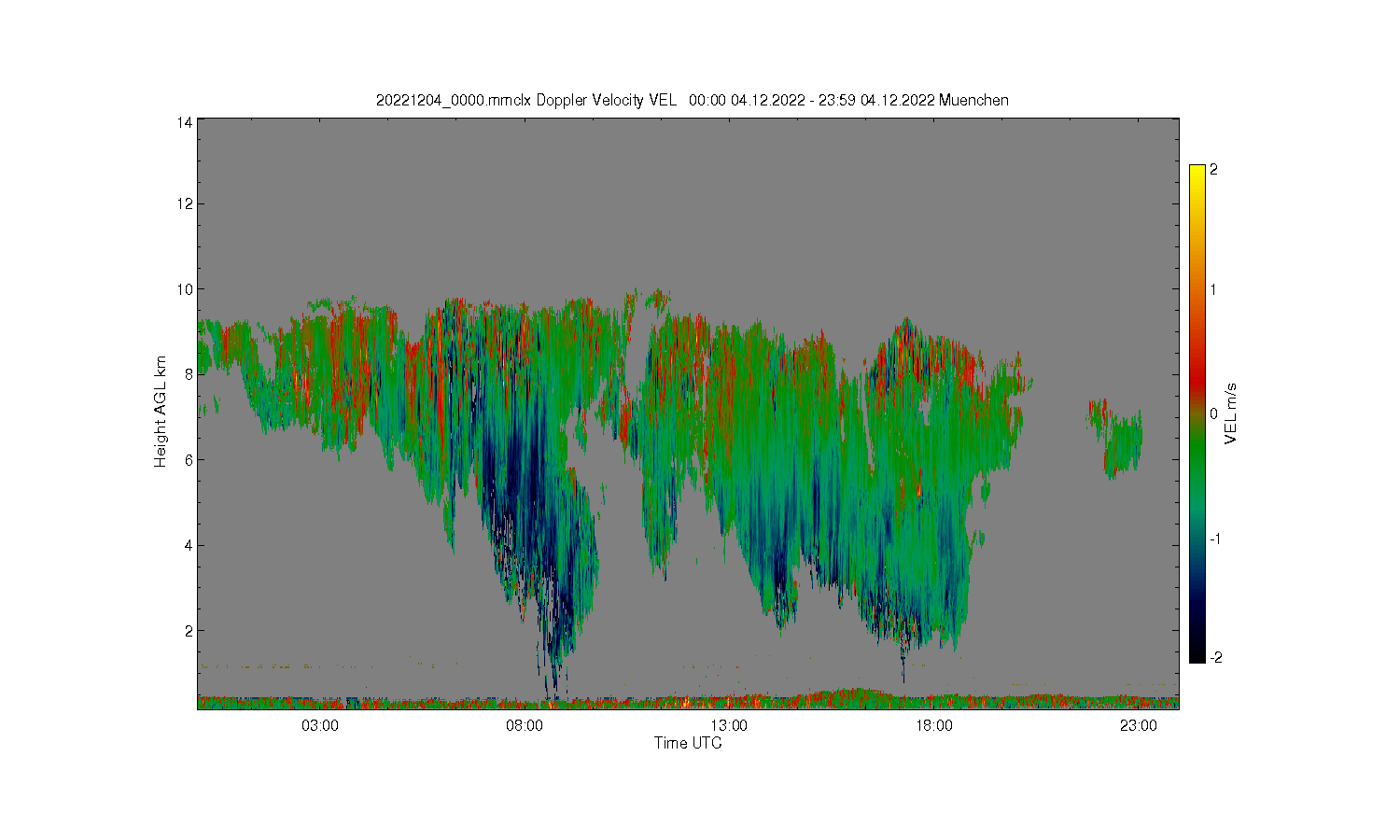Click the colorbar tick label -1
1400x840 pixels.
(1216, 539)
